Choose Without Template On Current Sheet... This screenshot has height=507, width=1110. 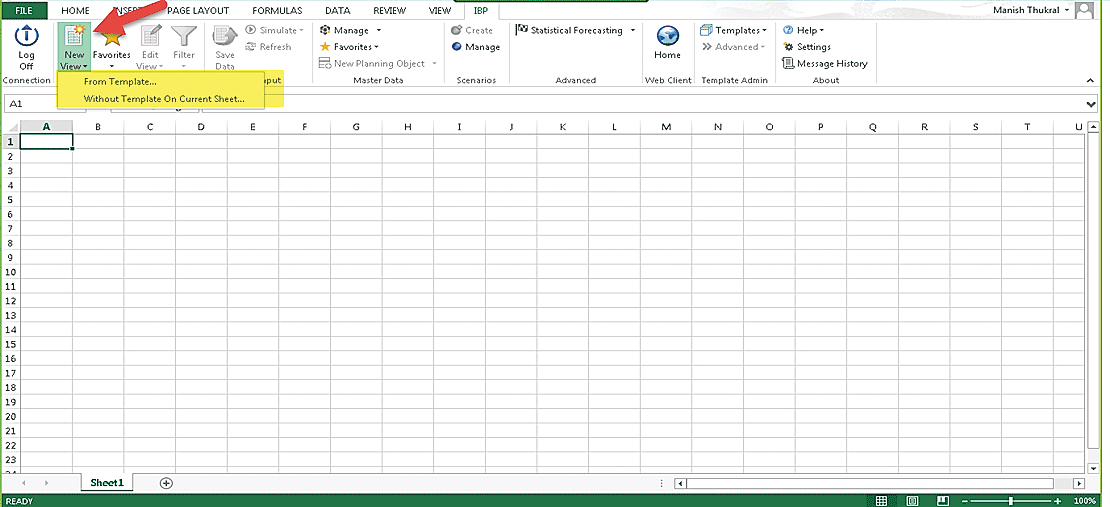(x=164, y=99)
